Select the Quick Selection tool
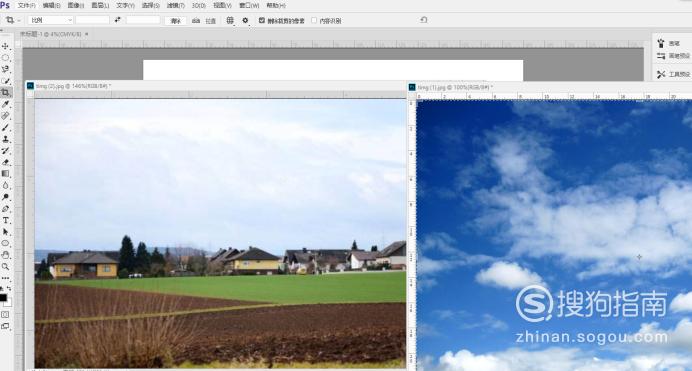Image resolution: width=692 pixels, height=371 pixels. tap(5, 81)
